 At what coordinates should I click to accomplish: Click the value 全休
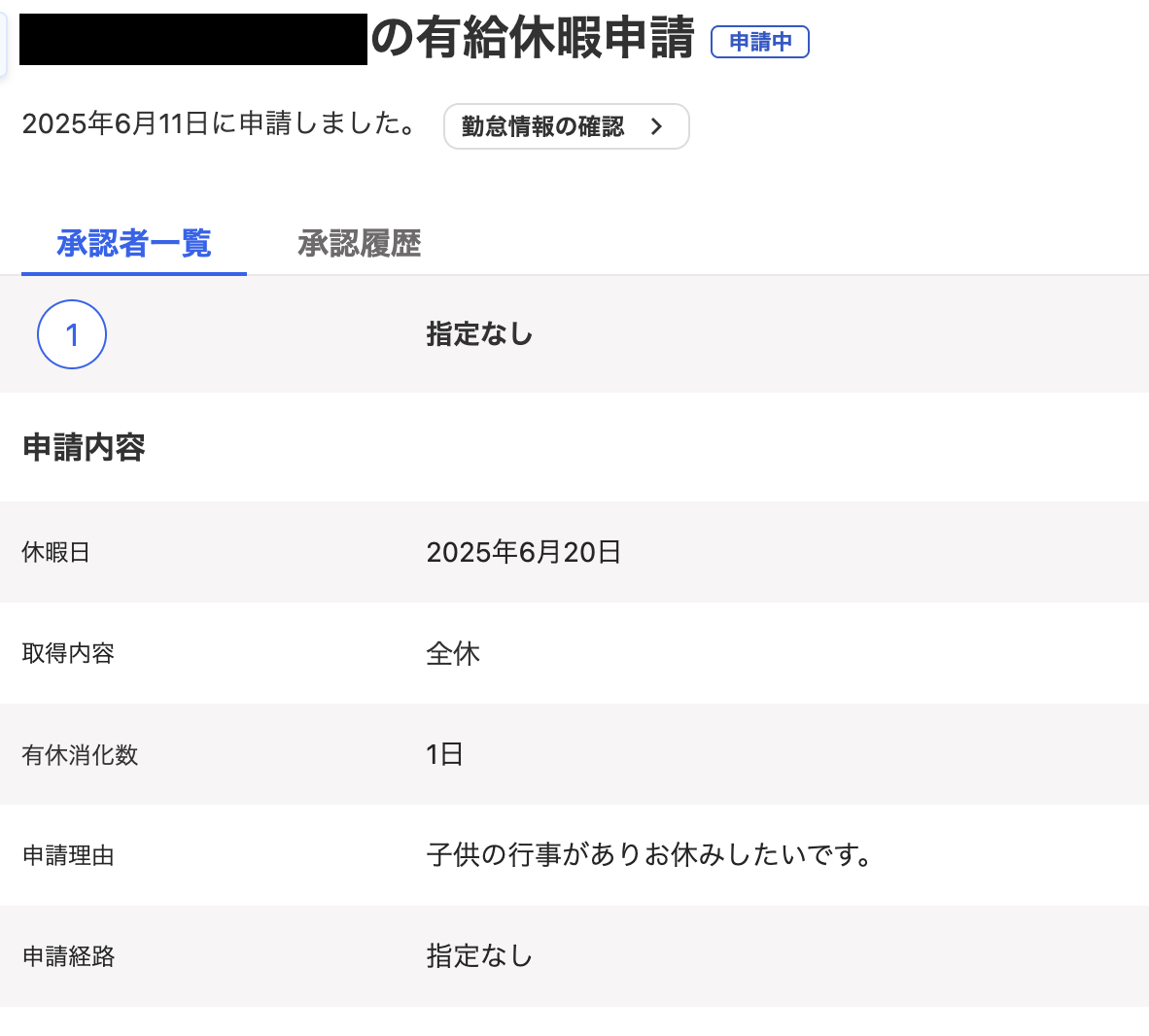453,653
